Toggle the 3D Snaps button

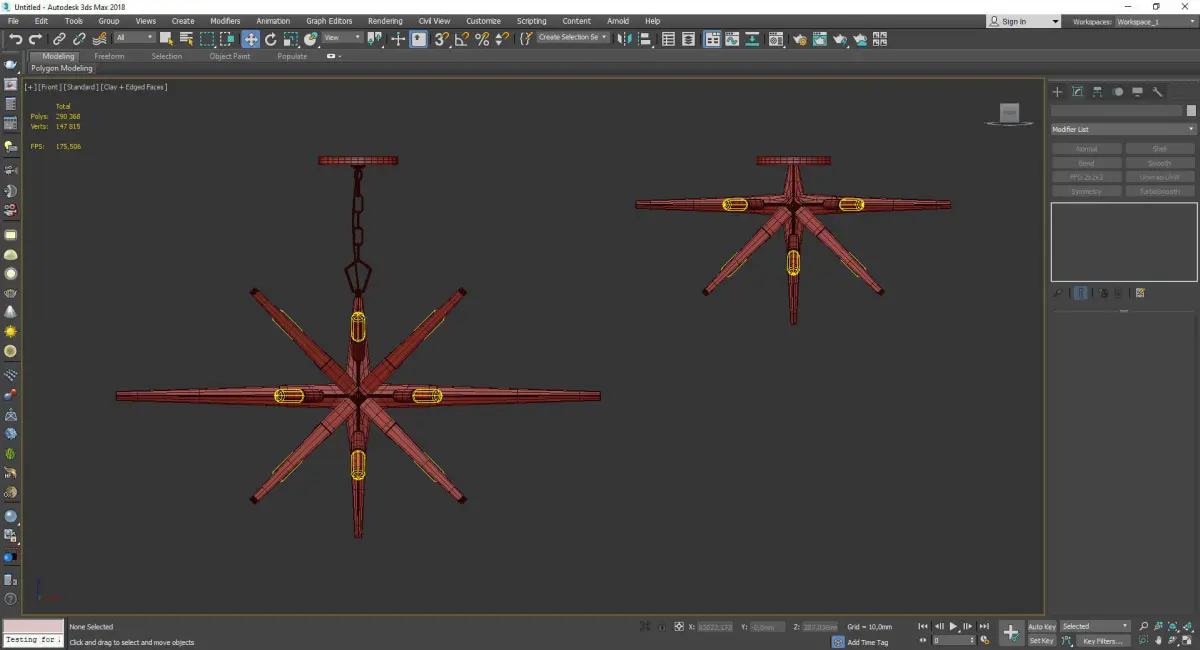point(441,39)
